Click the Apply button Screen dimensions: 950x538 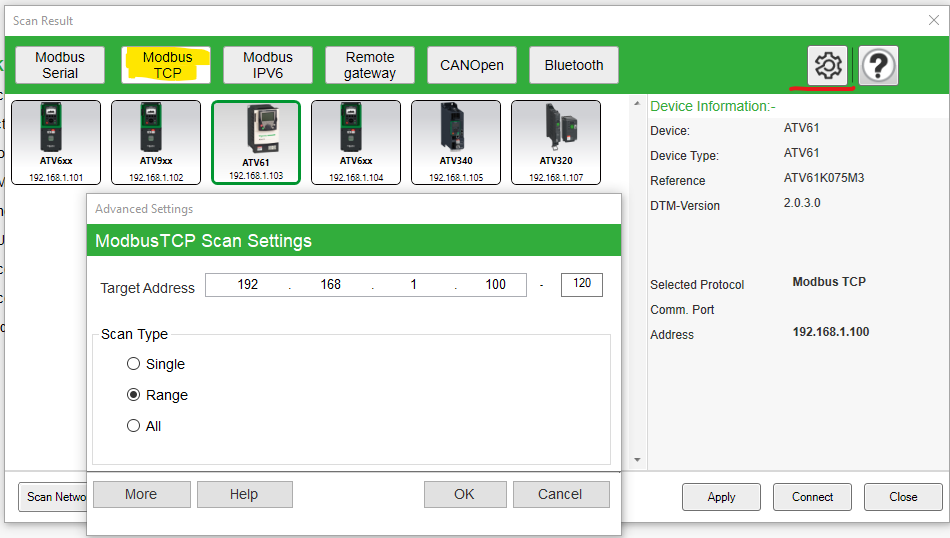click(x=721, y=497)
